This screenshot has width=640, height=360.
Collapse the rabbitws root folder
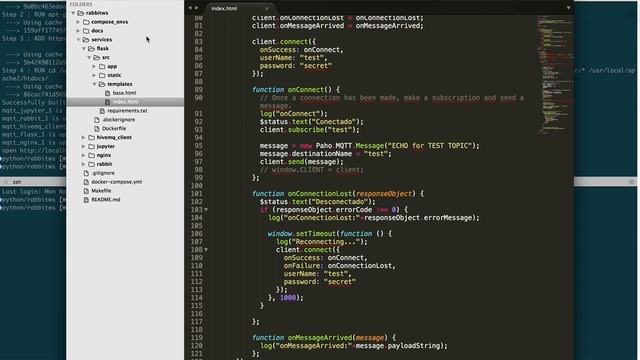pyautogui.click(x=73, y=13)
